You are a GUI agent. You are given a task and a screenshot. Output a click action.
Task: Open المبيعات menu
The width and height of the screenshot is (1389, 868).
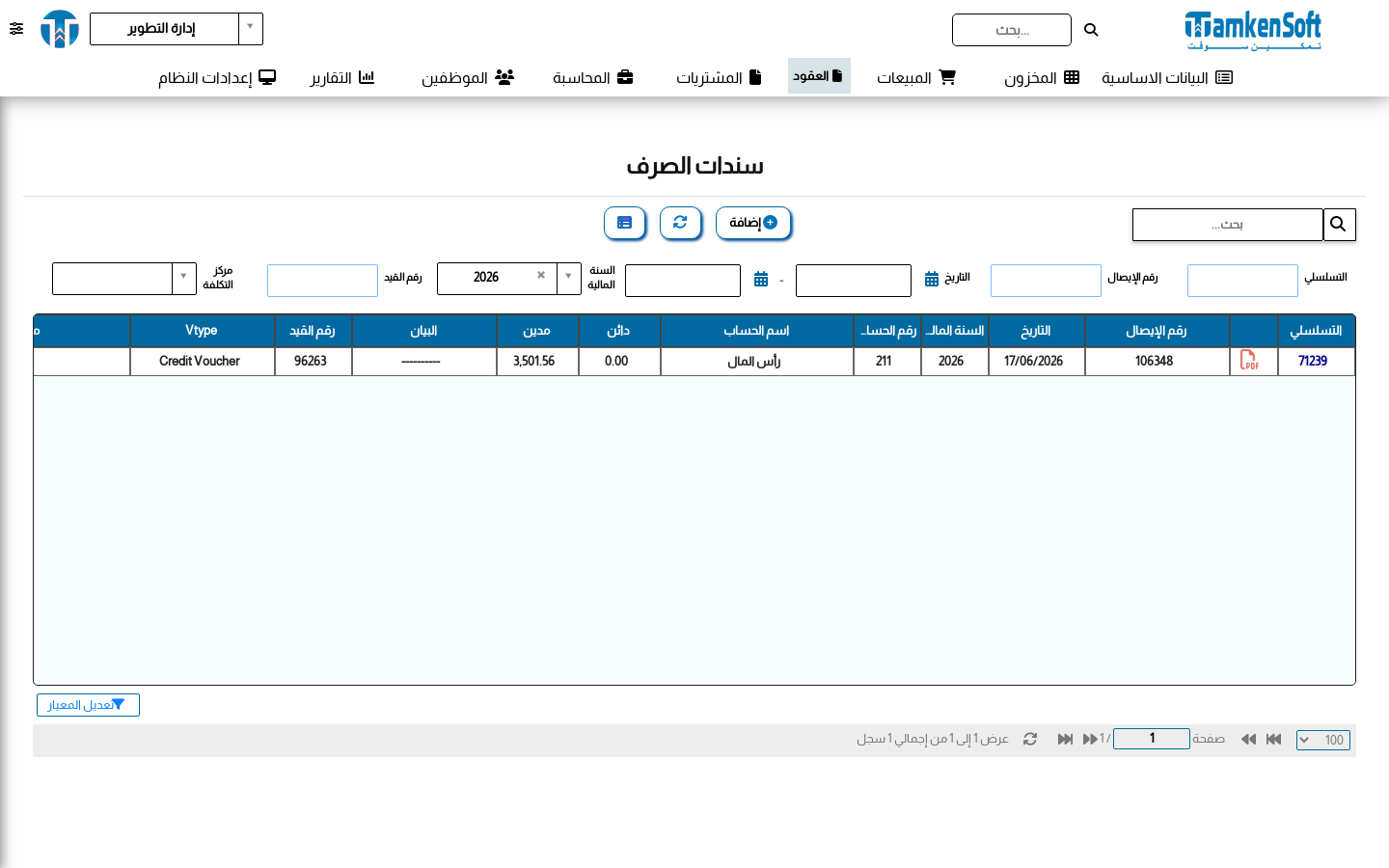[916, 77]
